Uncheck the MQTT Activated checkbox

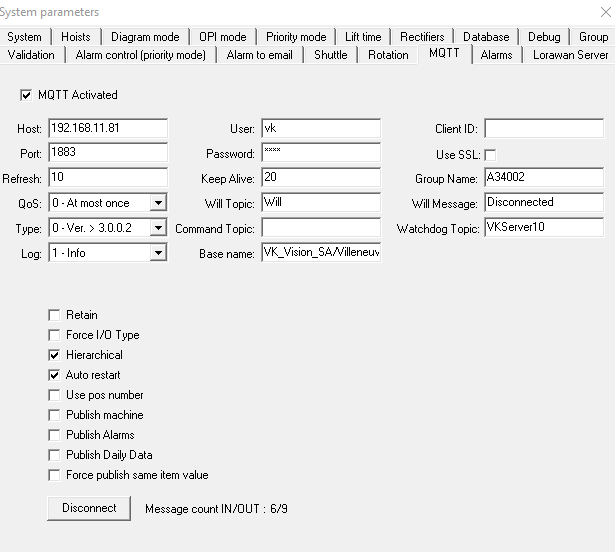coord(25,95)
